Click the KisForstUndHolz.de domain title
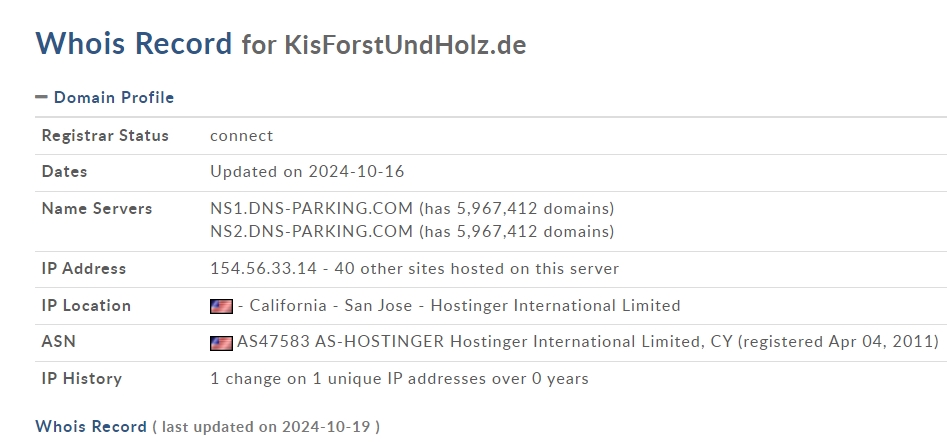The image size is (947, 445). click(x=405, y=45)
